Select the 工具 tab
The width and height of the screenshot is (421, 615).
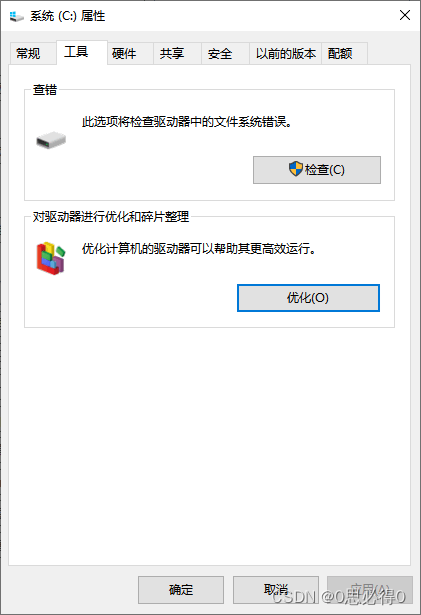[76, 52]
